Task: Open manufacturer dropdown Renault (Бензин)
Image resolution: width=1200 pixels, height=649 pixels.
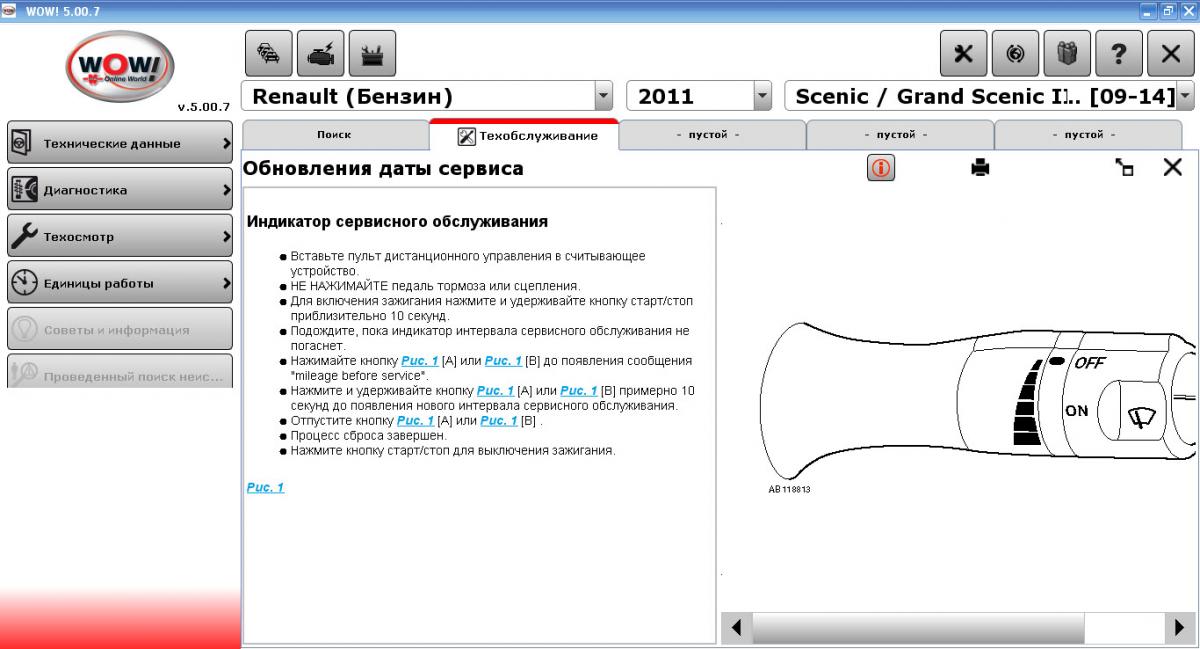Action: (604, 97)
